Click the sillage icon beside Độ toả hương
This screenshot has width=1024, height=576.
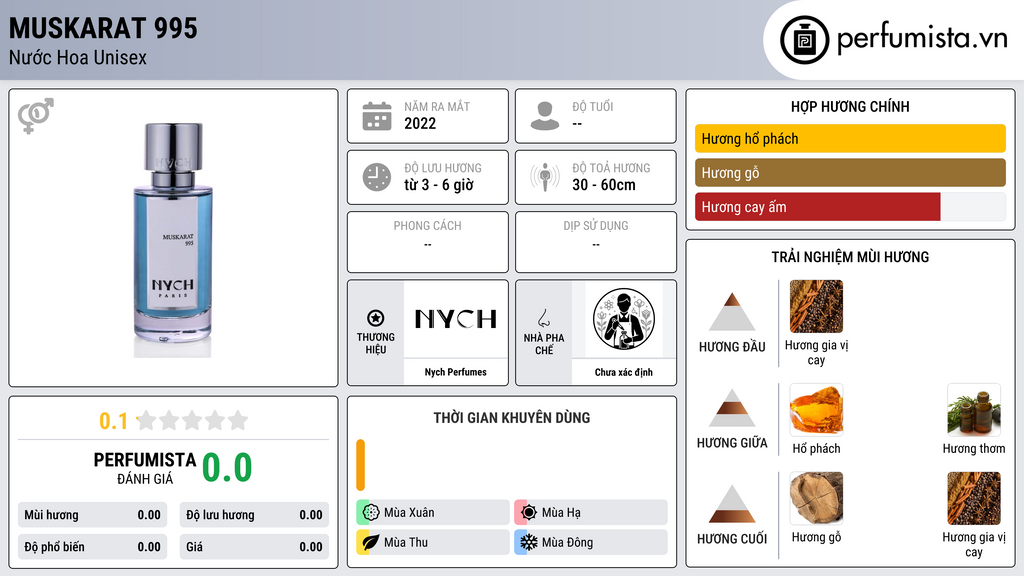[x=545, y=177]
